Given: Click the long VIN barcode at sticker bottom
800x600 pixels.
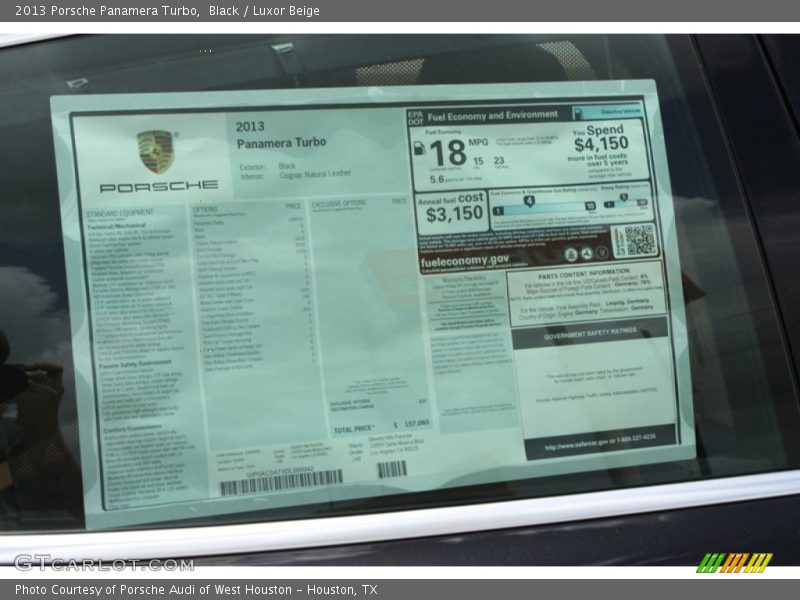Looking at the screenshot, I should [281, 482].
